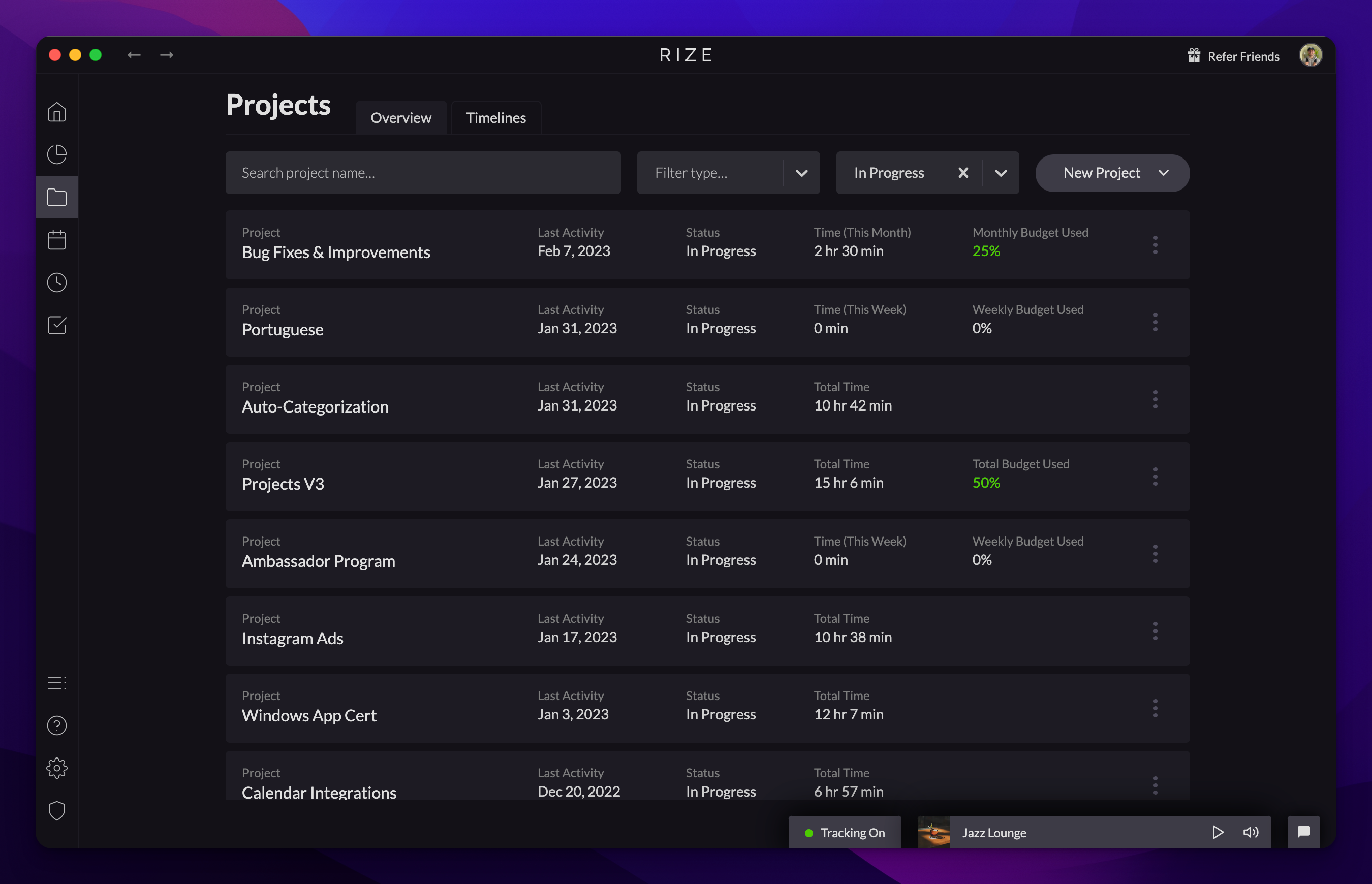Open the checkbox tasks sidebar icon
Image resolution: width=1372 pixels, height=884 pixels.
point(57,325)
